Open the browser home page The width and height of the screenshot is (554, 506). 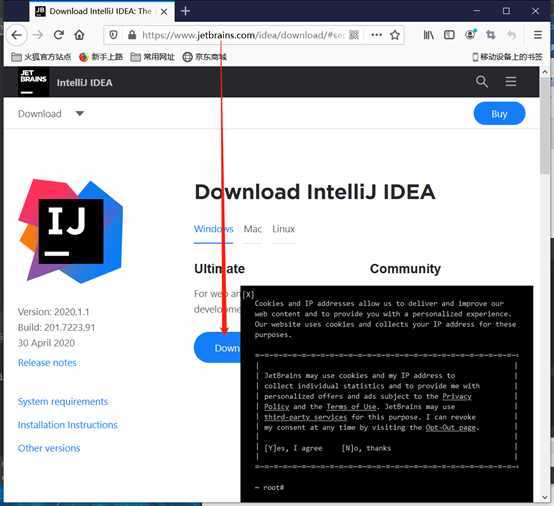point(79,35)
